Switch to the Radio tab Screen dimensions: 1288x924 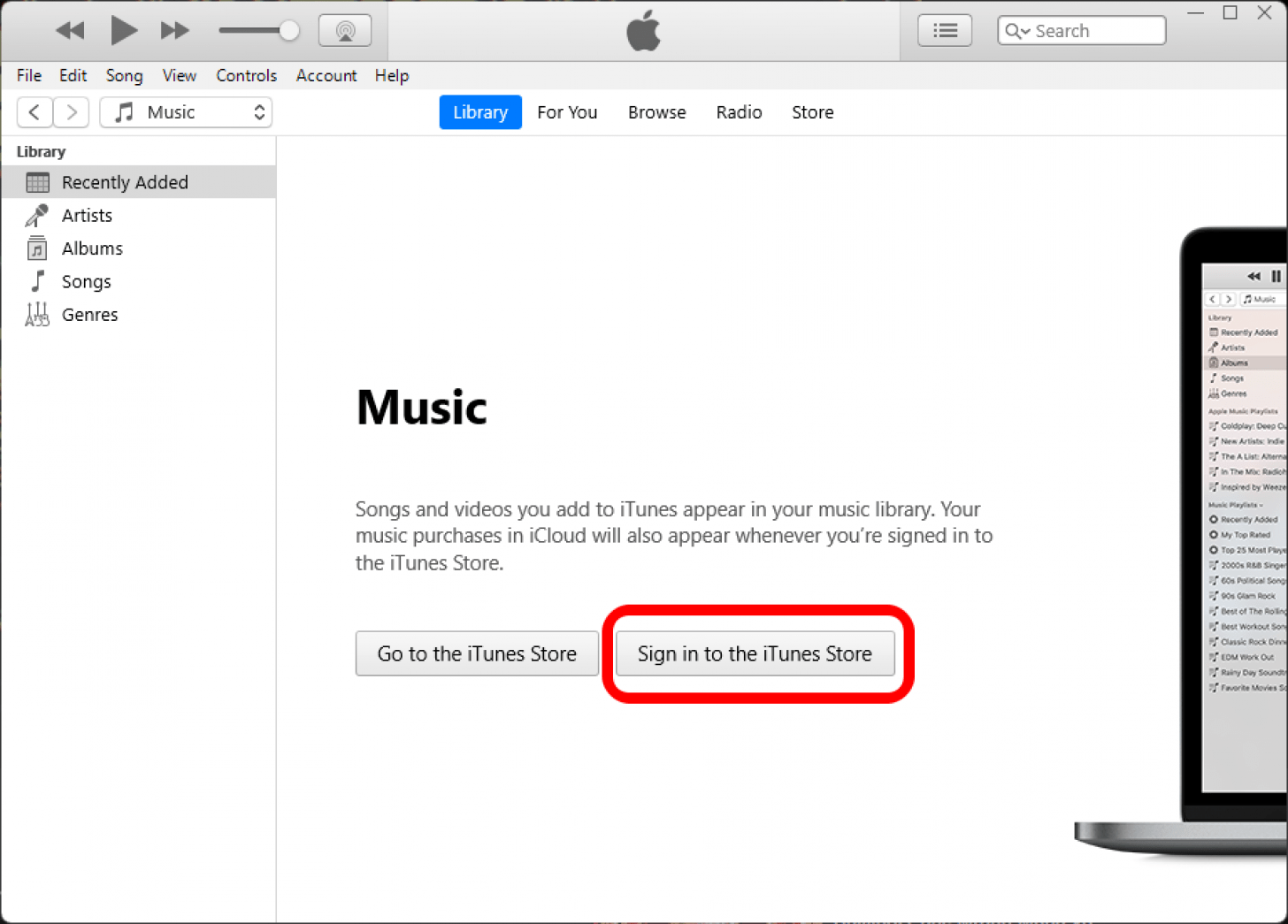click(x=739, y=112)
